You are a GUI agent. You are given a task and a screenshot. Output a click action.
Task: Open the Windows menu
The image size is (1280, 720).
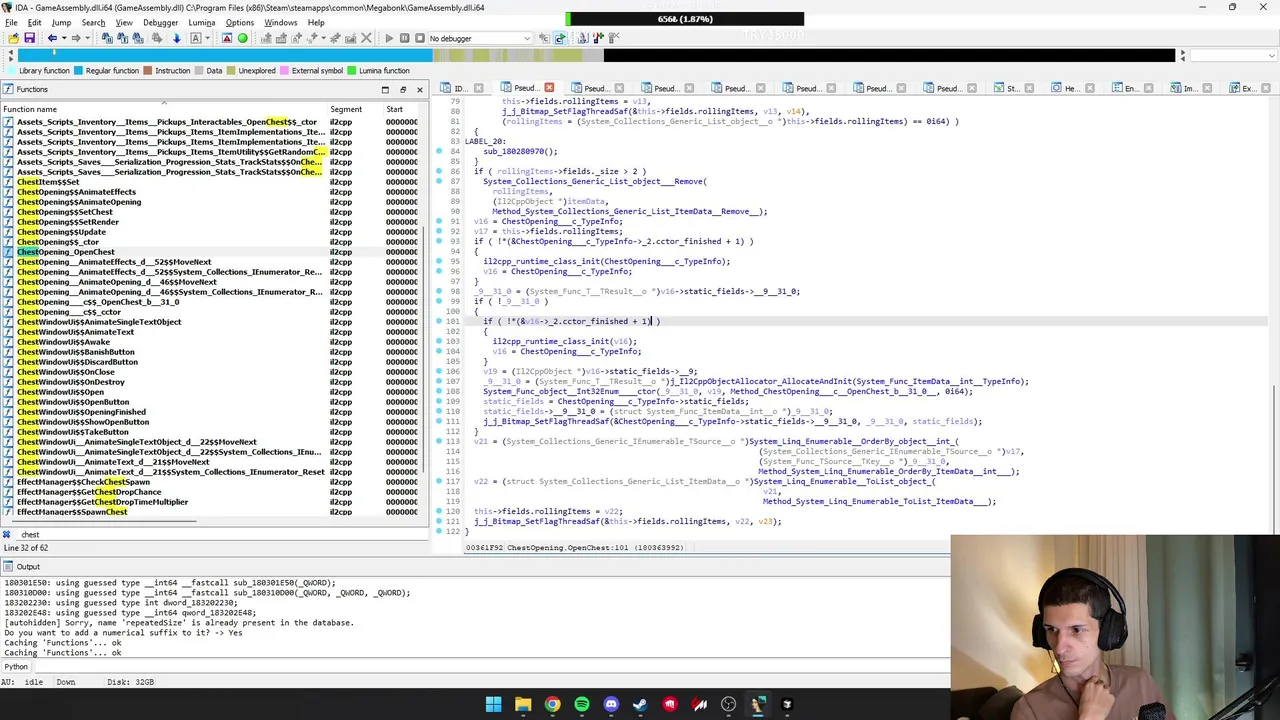[x=281, y=22]
